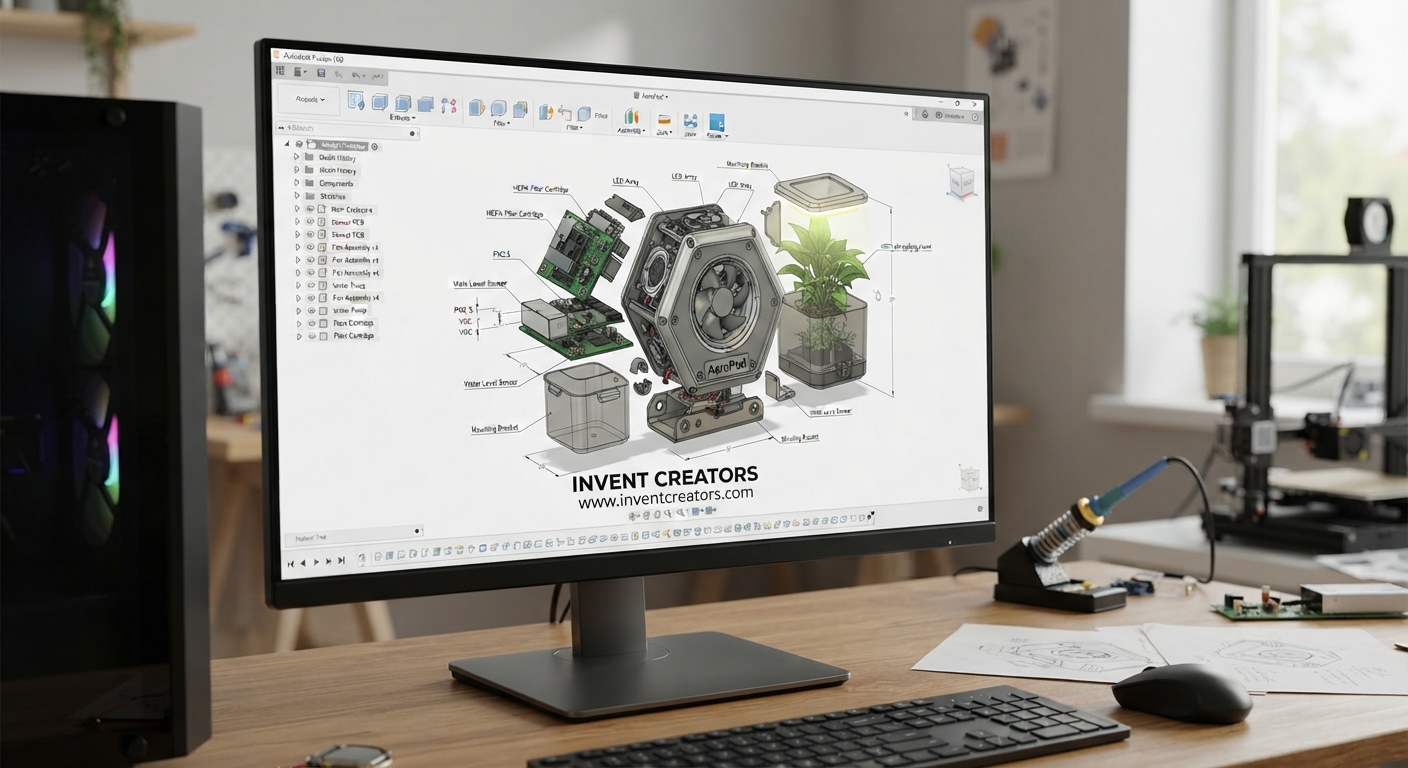The height and width of the screenshot is (768, 1408).
Task: Click the Save disk icon
Action: coord(321,73)
